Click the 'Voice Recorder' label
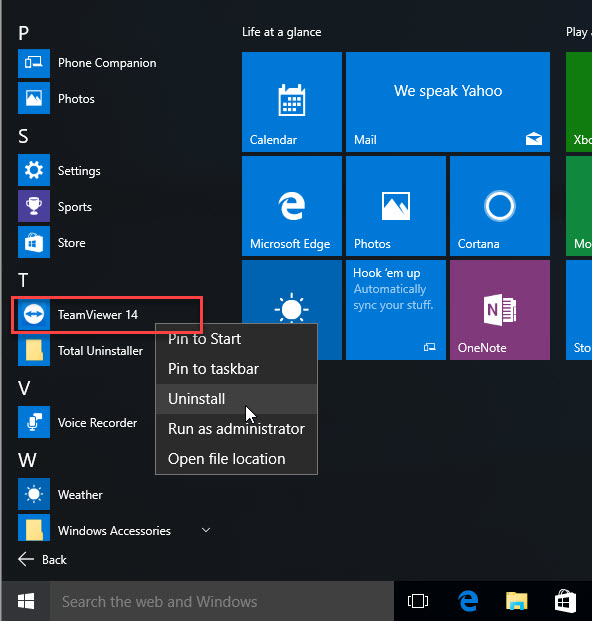Viewport: 592px width, 621px height. 97,423
